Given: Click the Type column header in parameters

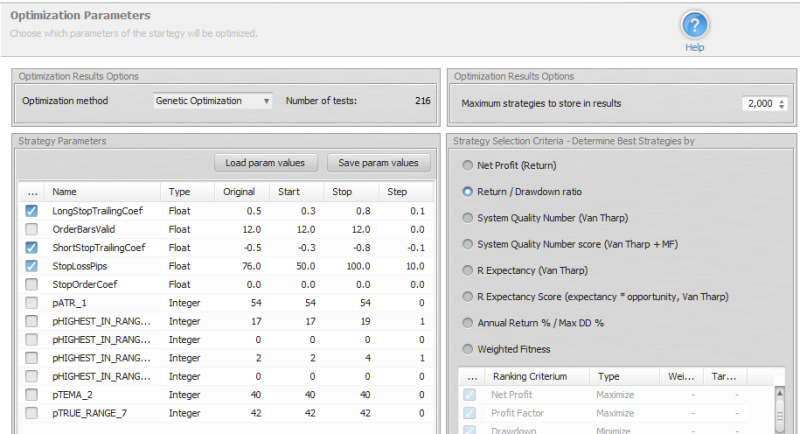Looking at the screenshot, I should (x=187, y=192).
